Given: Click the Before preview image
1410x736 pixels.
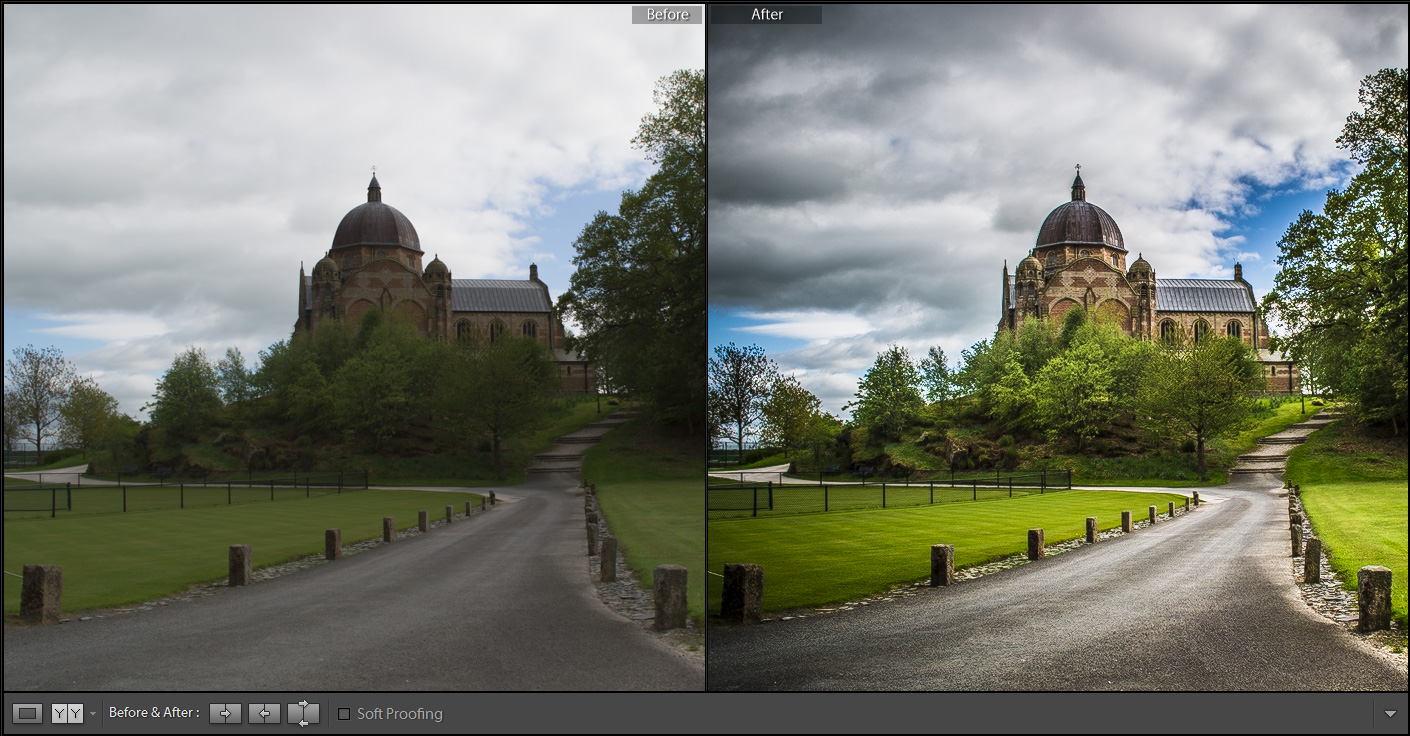Looking at the screenshot, I should [354, 347].
